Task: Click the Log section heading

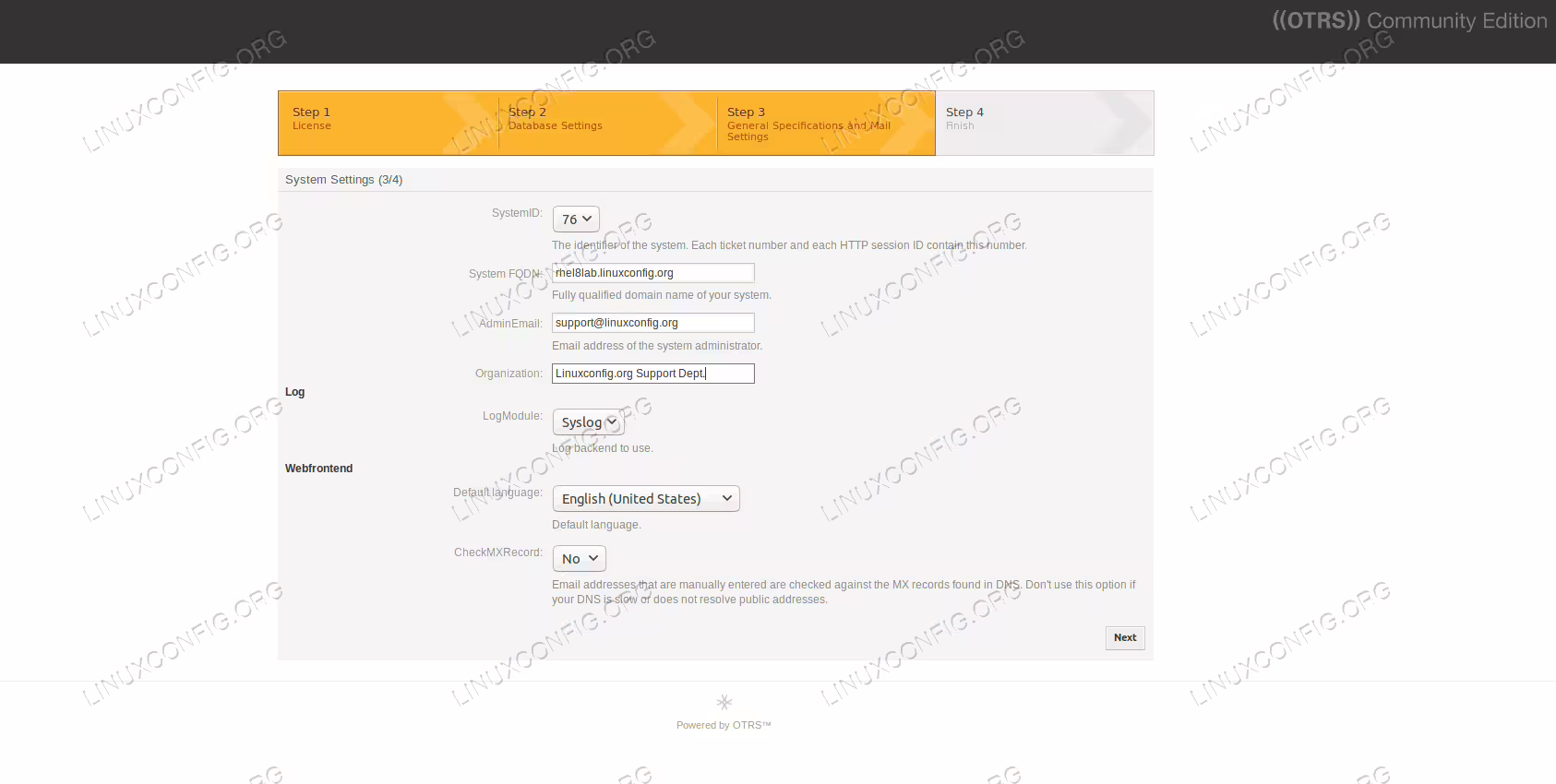Action: 294,392
